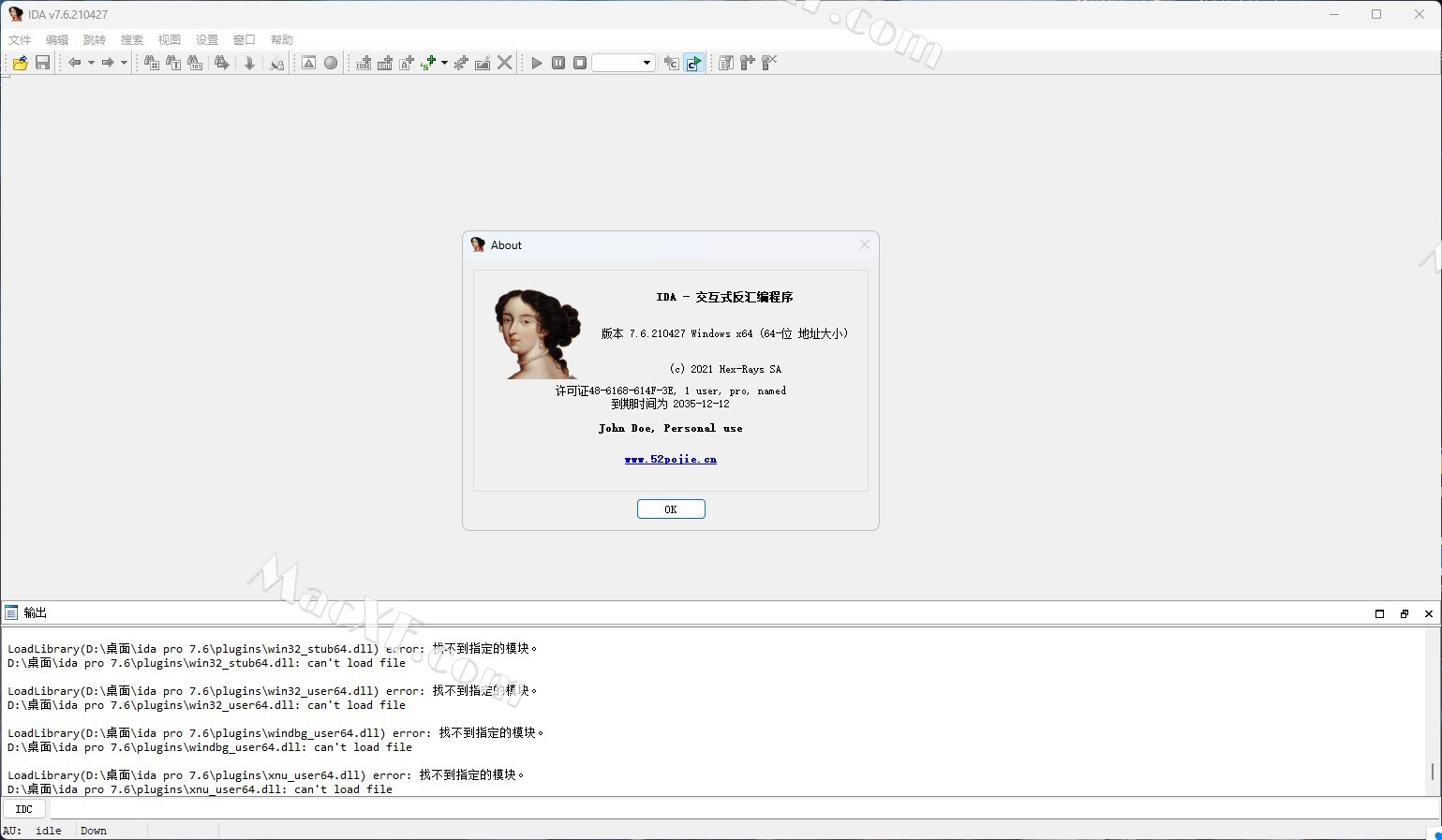Click the delete X toolbar icon

[505, 63]
